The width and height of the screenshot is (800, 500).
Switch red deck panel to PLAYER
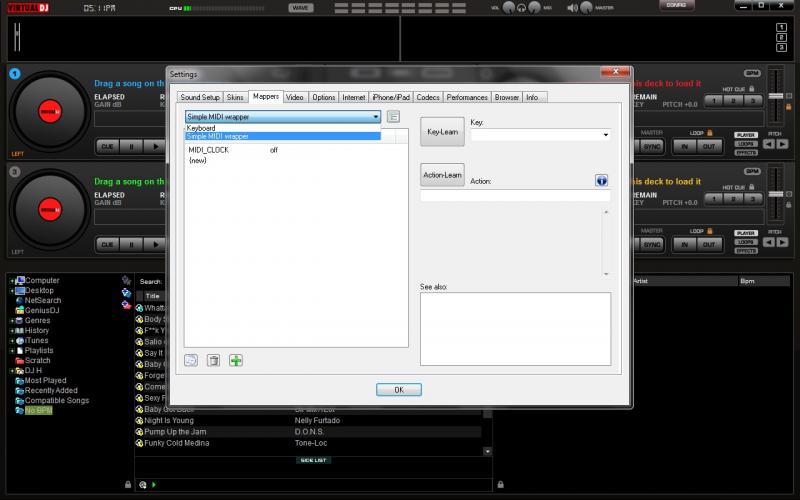click(746, 135)
